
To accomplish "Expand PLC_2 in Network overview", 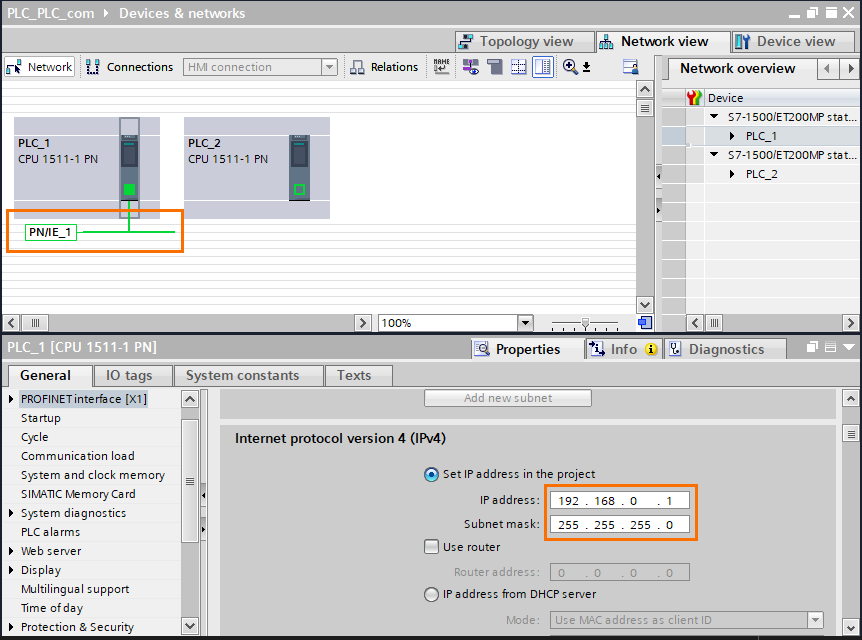I will click(x=732, y=174).
